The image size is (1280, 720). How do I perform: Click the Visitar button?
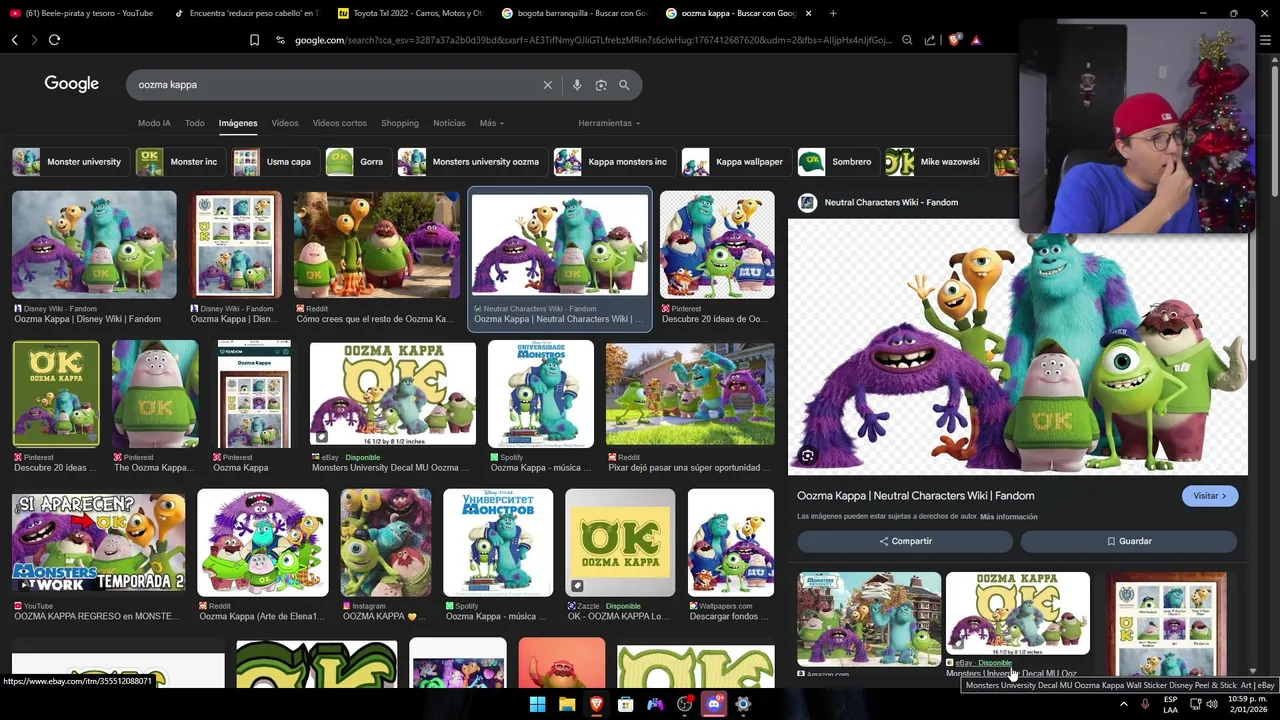pyautogui.click(x=1210, y=496)
